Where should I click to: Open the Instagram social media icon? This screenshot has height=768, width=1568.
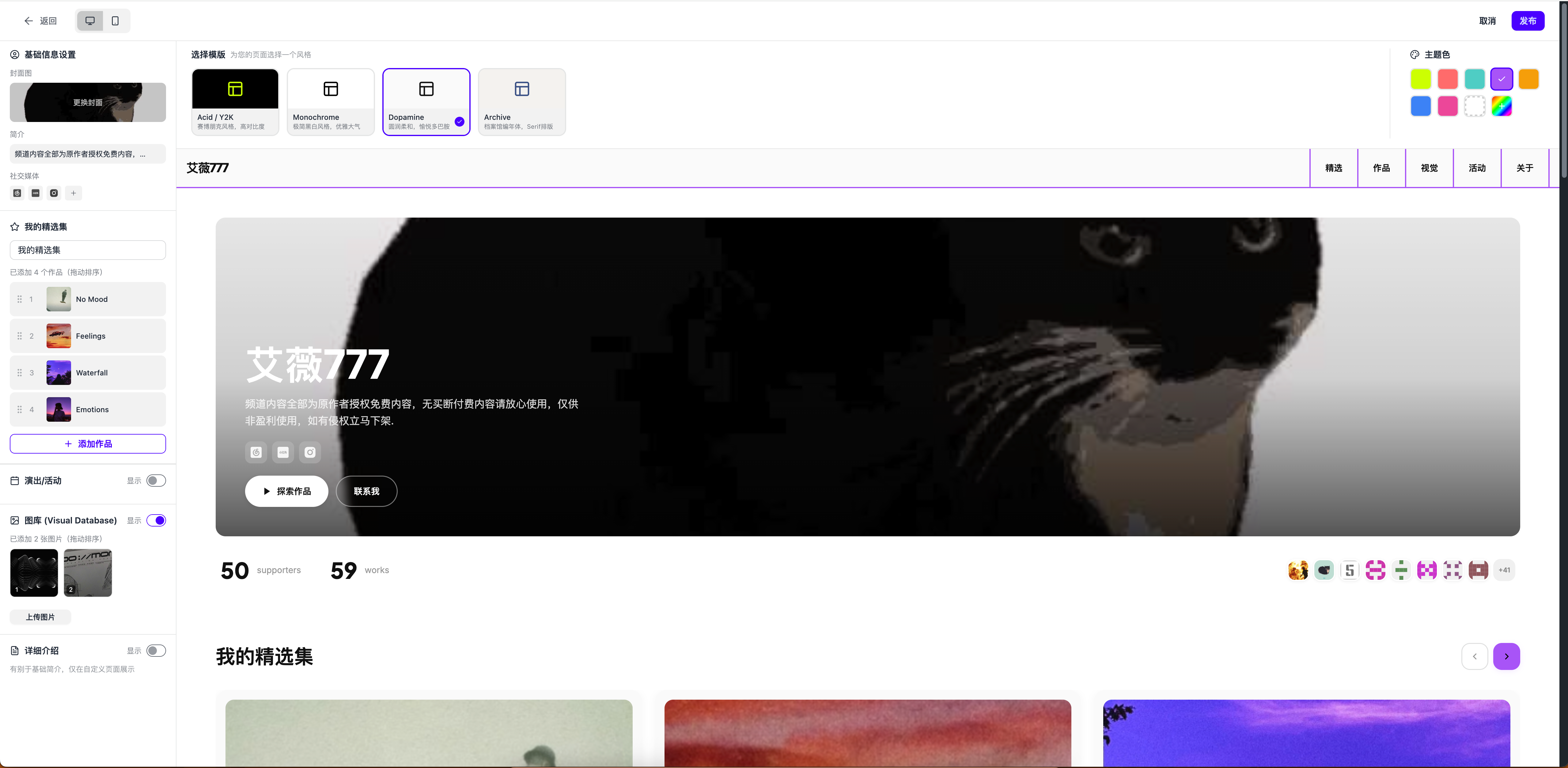54,193
